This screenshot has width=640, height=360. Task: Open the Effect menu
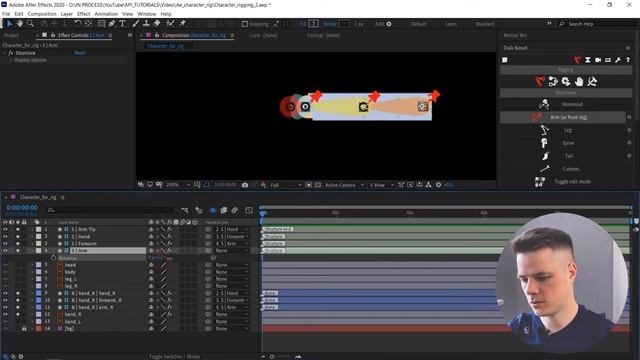pos(84,14)
